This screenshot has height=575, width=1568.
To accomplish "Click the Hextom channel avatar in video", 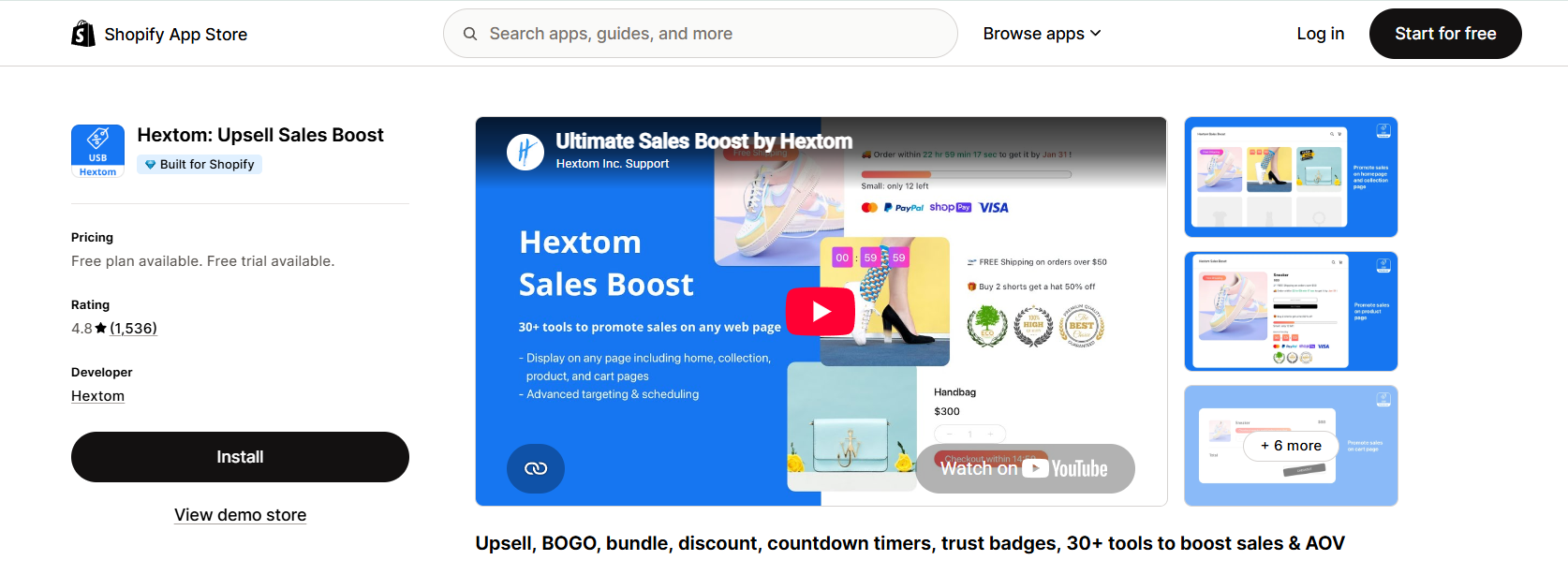I will (x=525, y=152).
